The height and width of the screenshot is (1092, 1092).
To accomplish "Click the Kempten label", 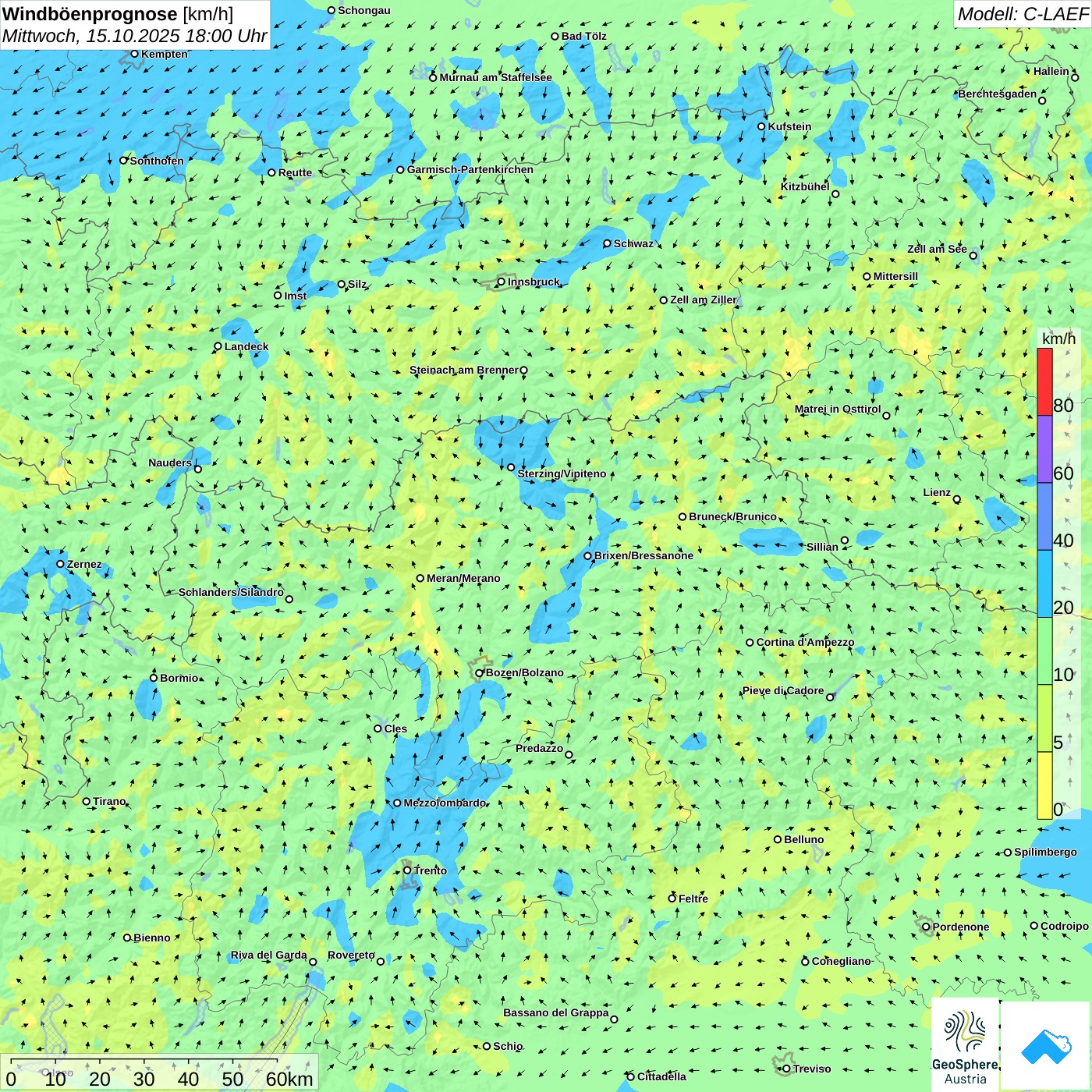I will (x=165, y=54).
